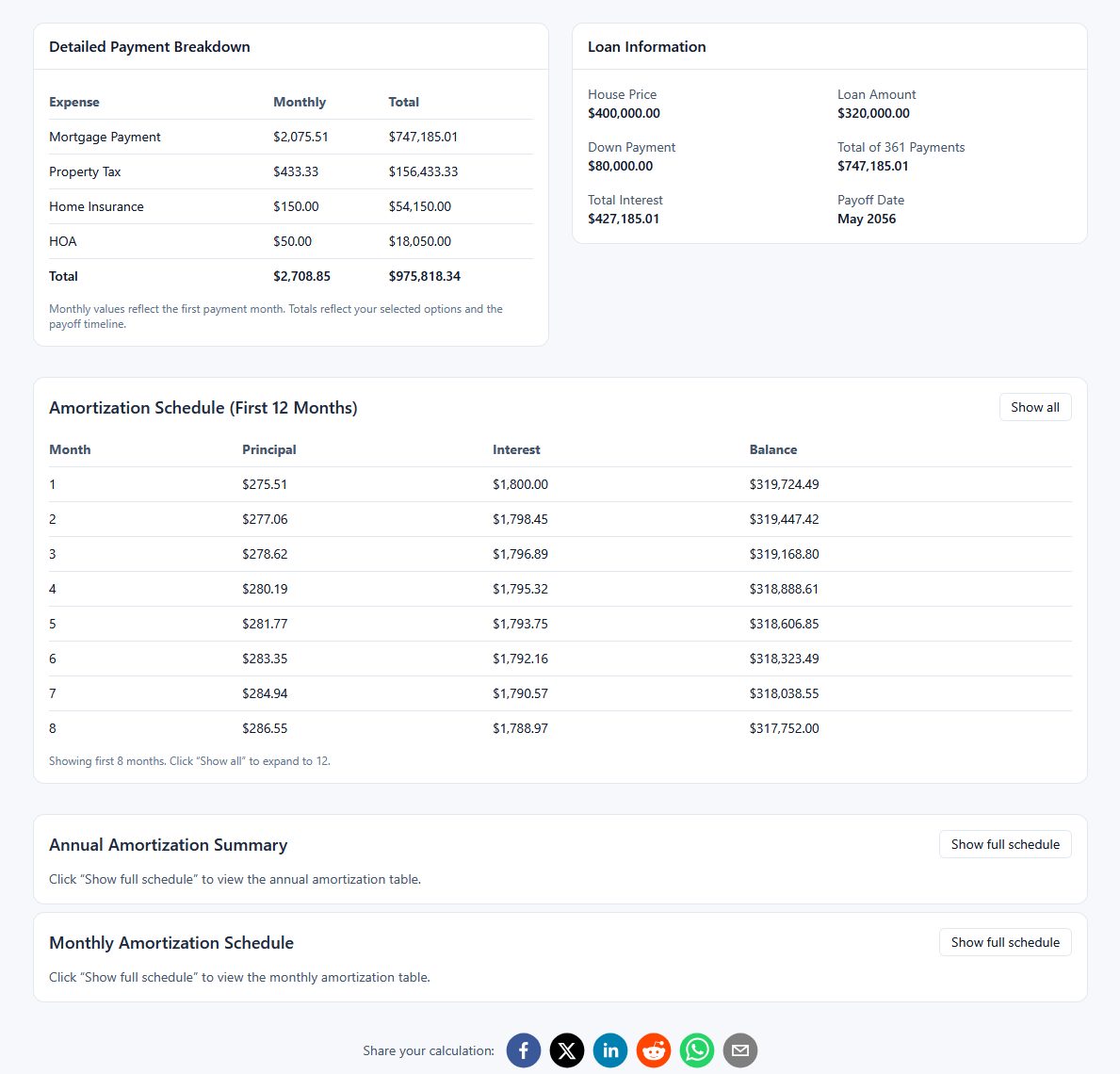Show full schedule for Monthly Amortization Schedule

click(1004, 942)
